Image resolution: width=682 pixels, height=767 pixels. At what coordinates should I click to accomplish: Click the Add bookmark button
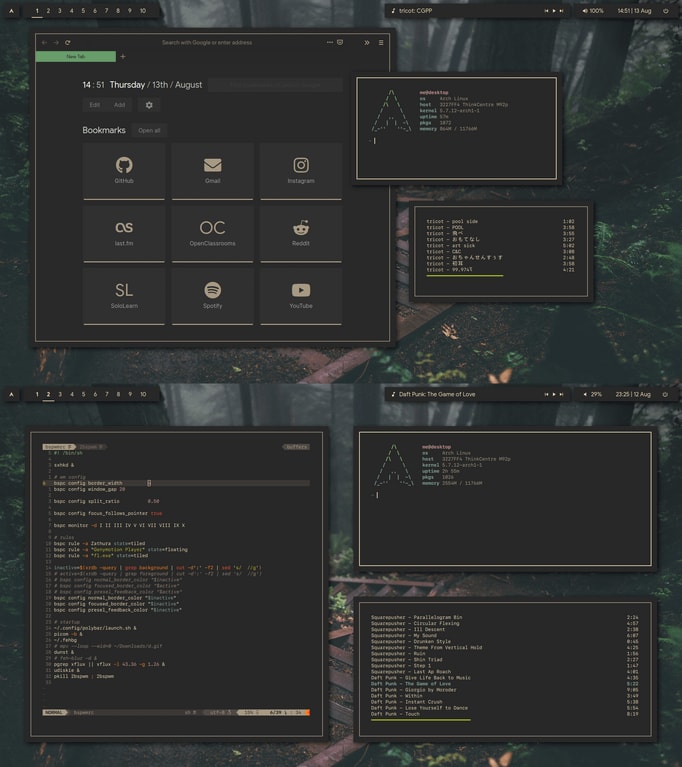[119, 105]
